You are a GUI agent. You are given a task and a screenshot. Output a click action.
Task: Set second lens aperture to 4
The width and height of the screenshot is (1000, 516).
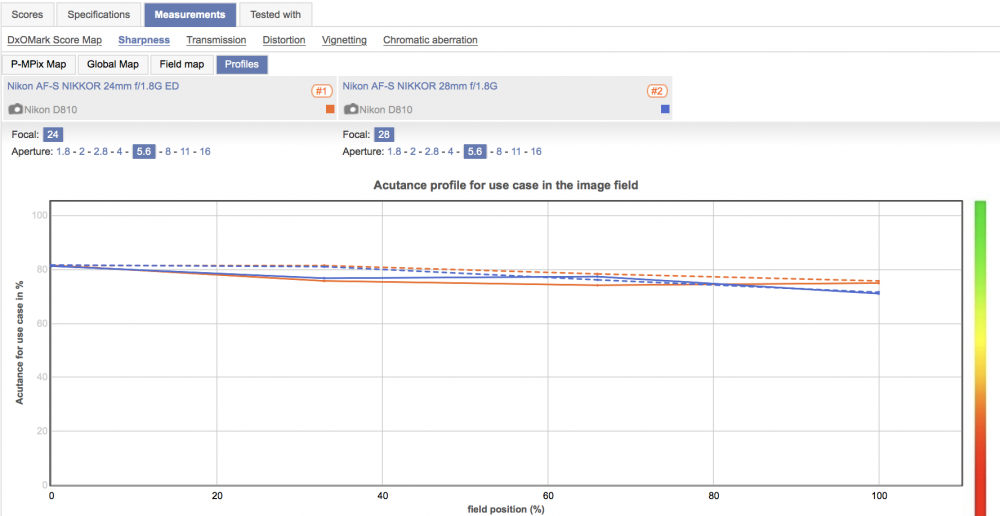tap(451, 152)
